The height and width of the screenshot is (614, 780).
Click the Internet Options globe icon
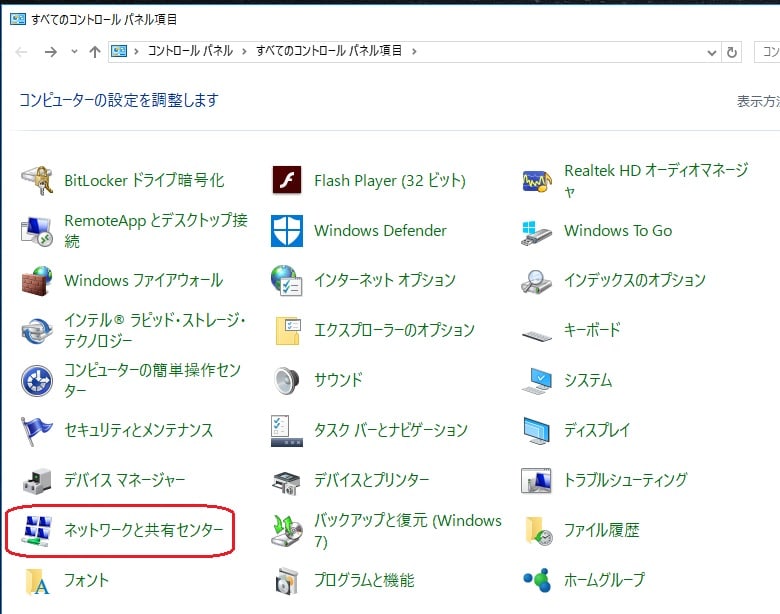pos(287,281)
